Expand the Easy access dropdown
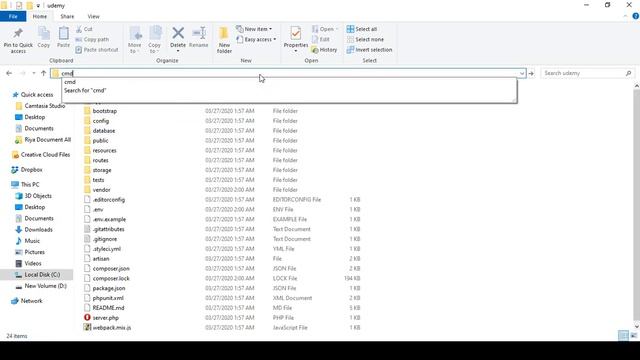640x360 pixels. click(256, 40)
